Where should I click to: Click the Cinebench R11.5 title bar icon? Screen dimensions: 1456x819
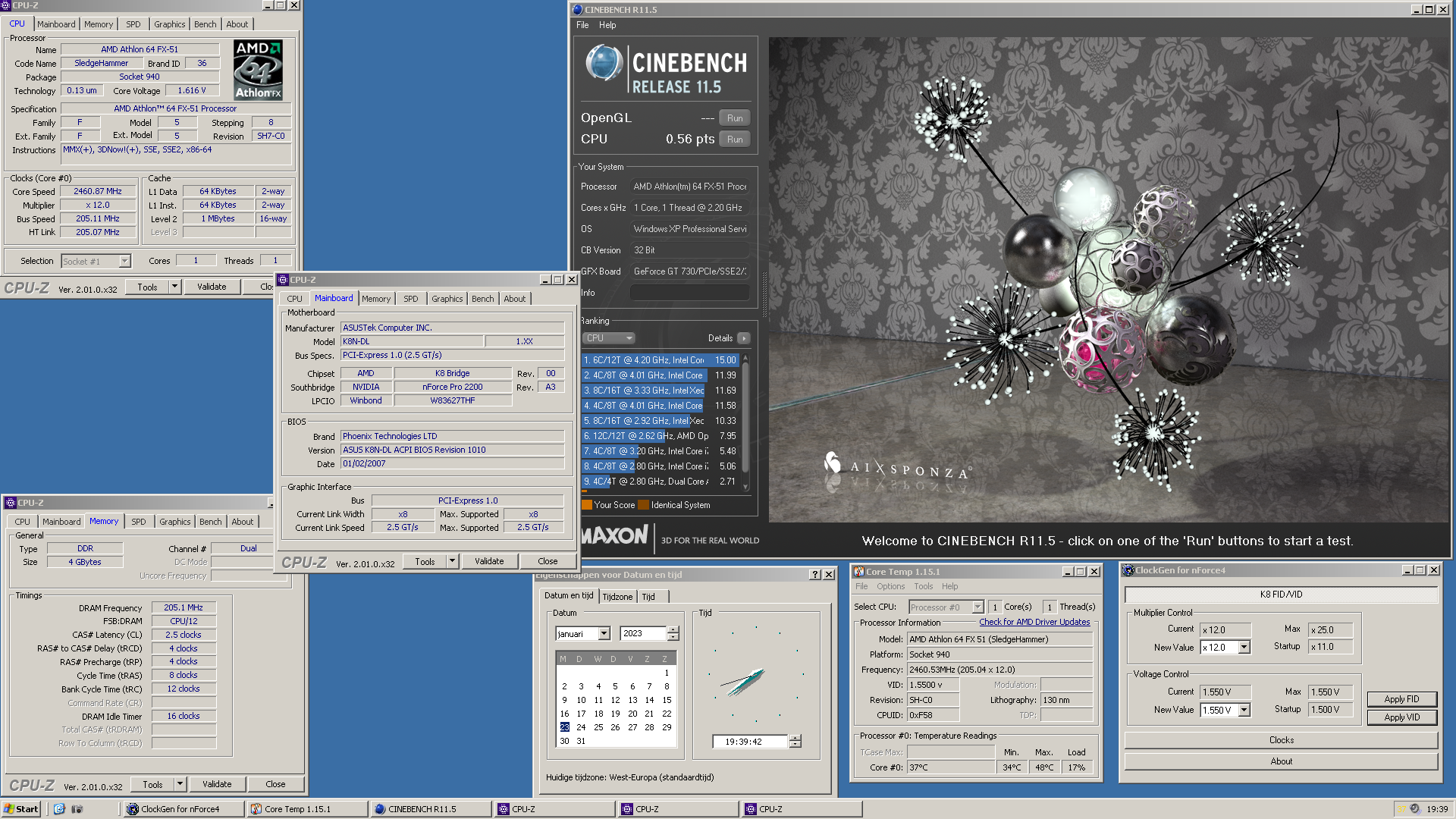pos(578,10)
